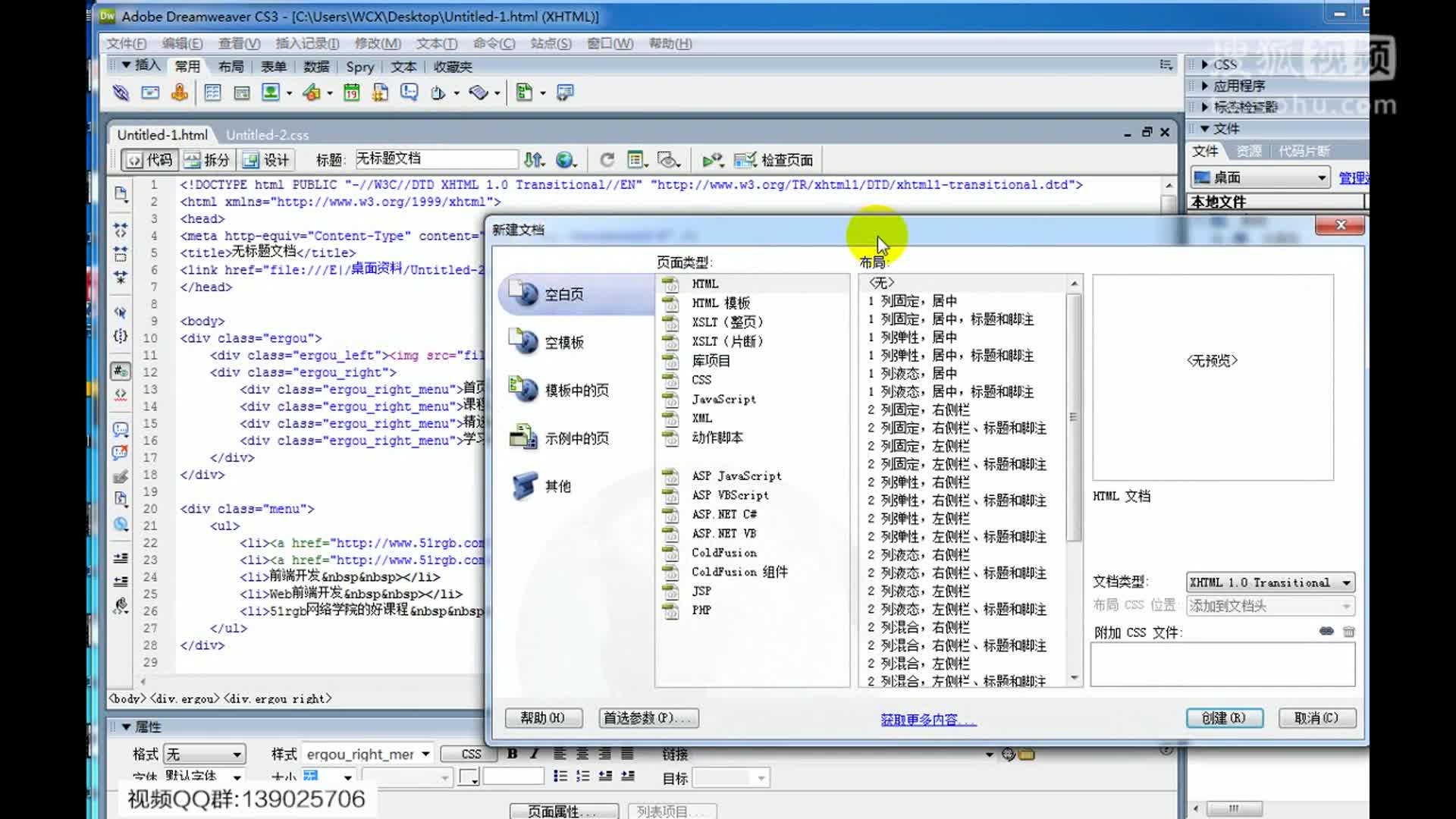Insert date calendar icon
The height and width of the screenshot is (819, 1456).
click(x=352, y=93)
